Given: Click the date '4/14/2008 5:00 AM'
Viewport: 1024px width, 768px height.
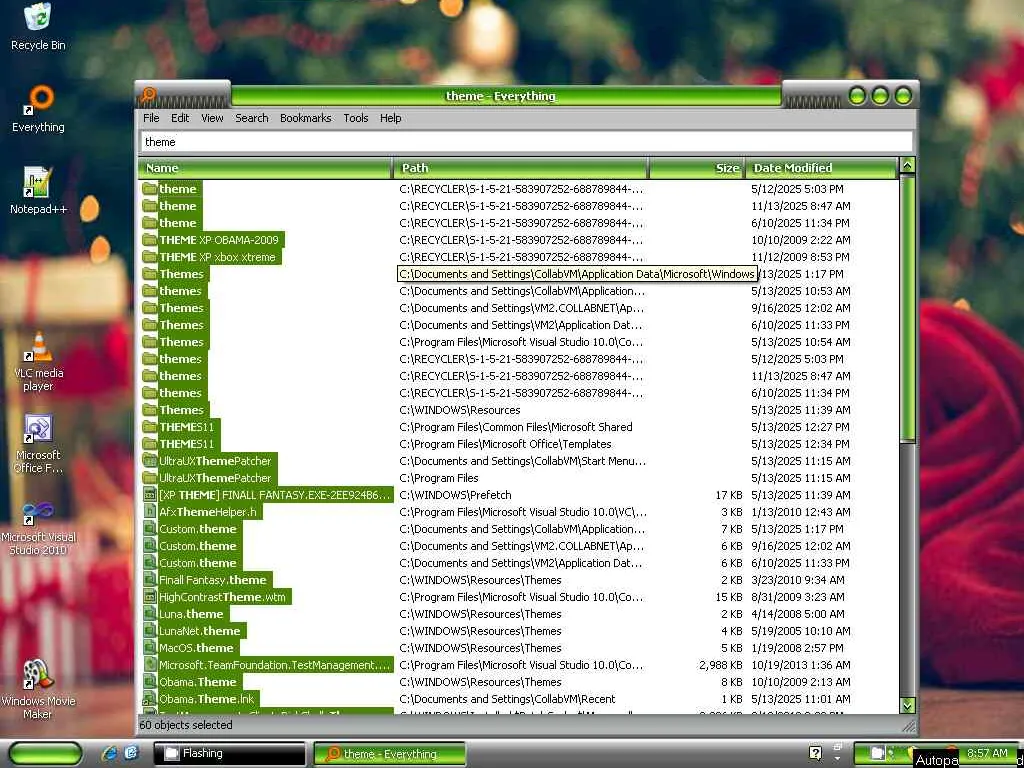Looking at the screenshot, I should [x=797, y=613].
